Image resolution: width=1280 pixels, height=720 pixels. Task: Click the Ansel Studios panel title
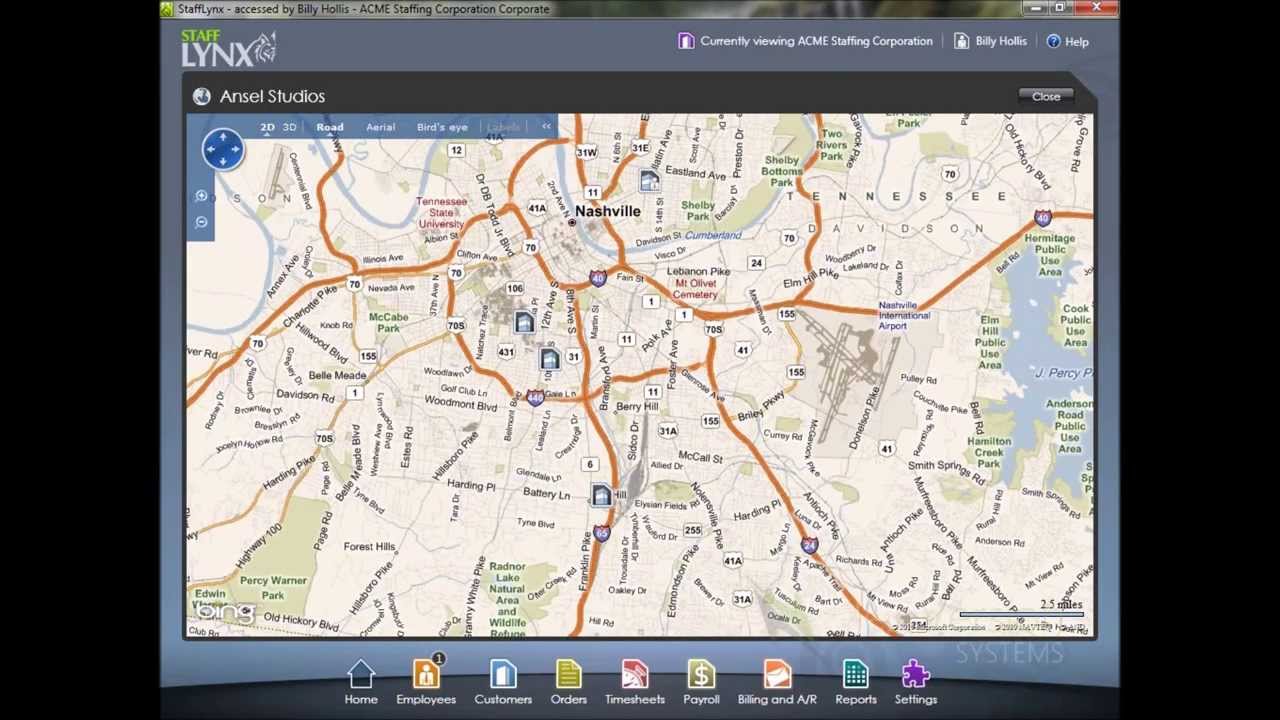[272, 96]
